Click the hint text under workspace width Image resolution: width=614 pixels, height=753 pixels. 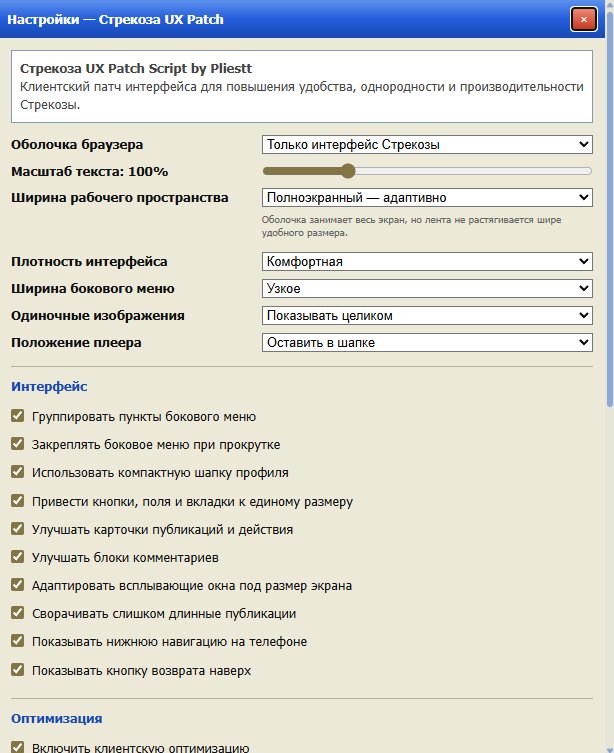[411, 226]
